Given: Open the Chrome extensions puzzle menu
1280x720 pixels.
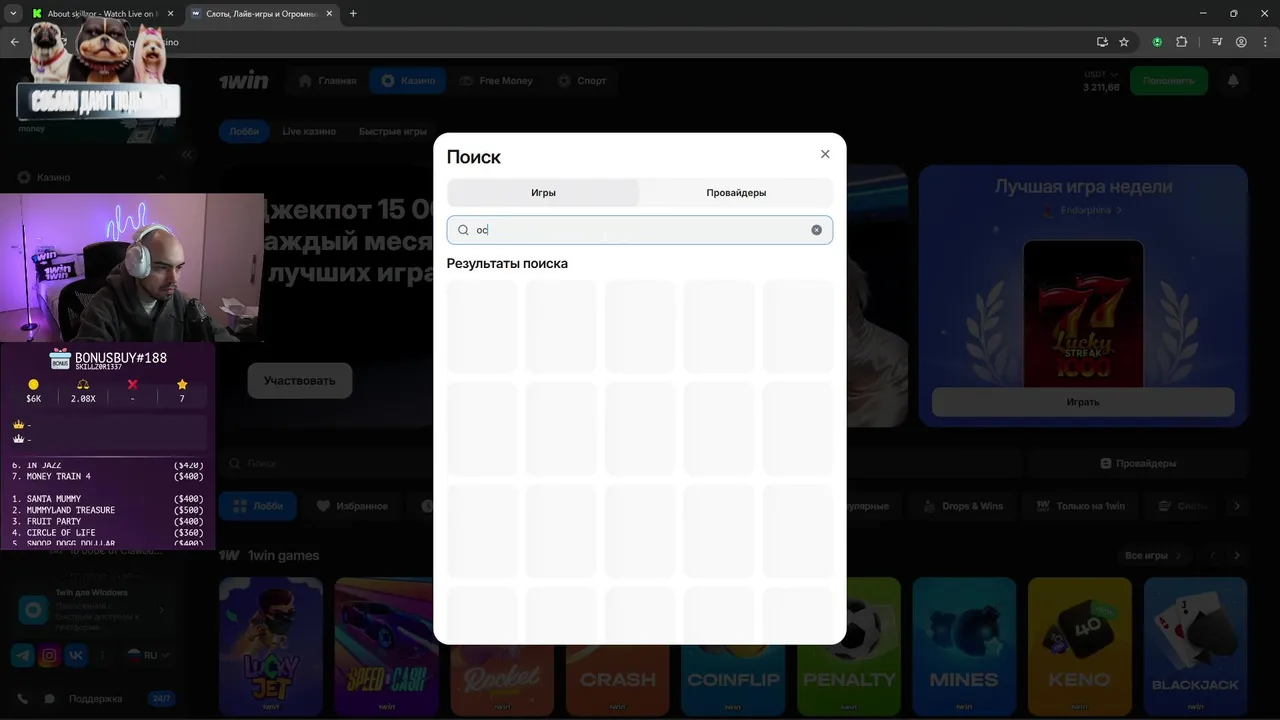Looking at the screenshot, I should click(1181, 42).
